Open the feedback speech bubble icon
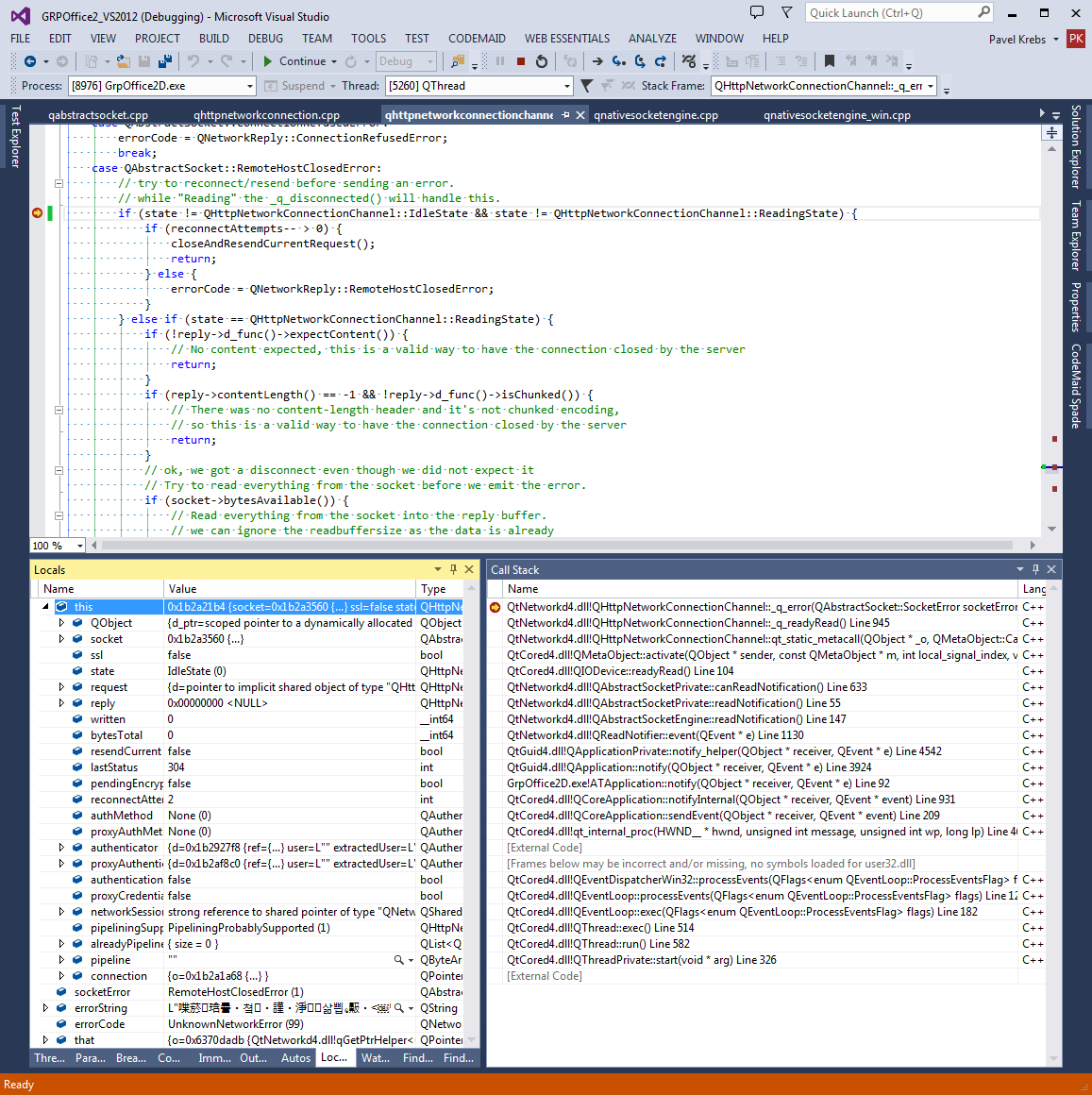The width and height of the screenshot is (1092, 1095). click(757, 12)
